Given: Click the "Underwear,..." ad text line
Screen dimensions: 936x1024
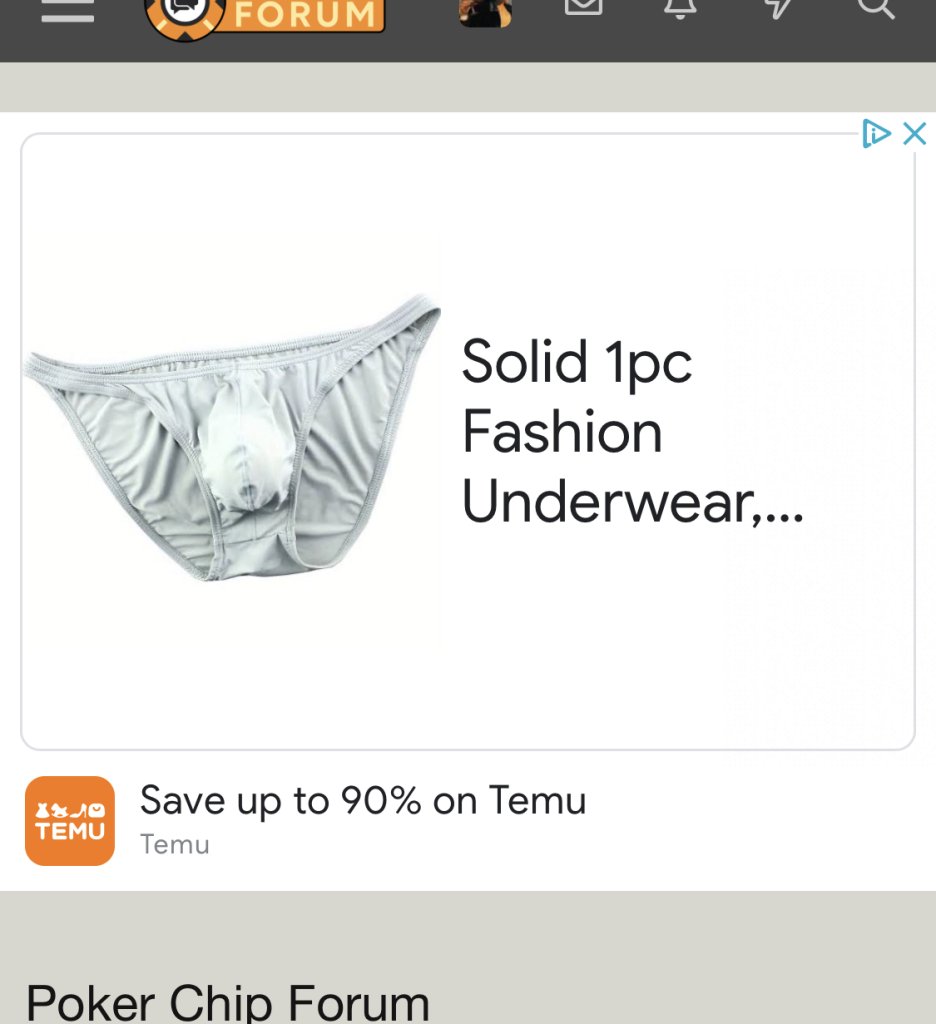Looking at the screenshot, I should (x=633, y=502).
